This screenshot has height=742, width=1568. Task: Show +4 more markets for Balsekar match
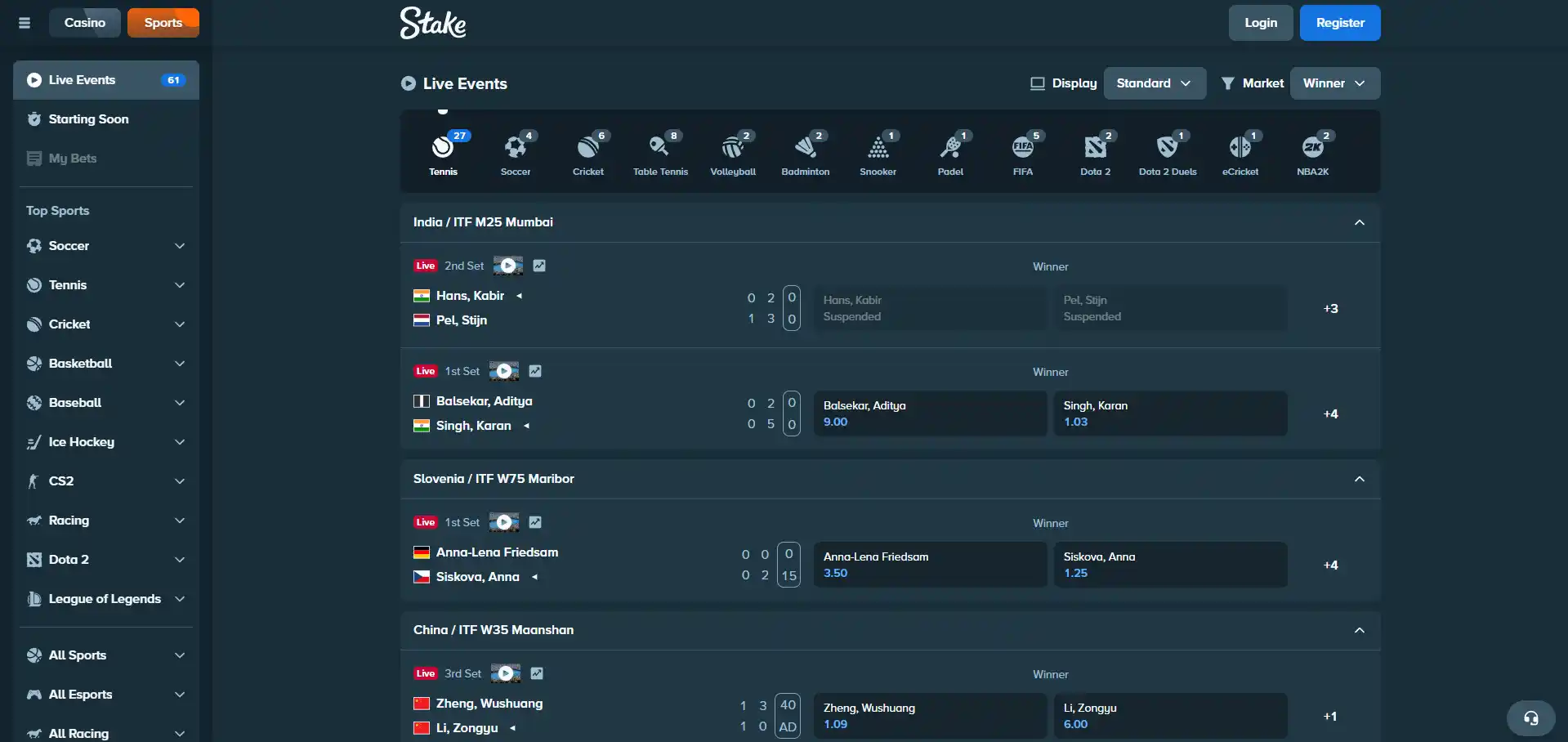1331,413
